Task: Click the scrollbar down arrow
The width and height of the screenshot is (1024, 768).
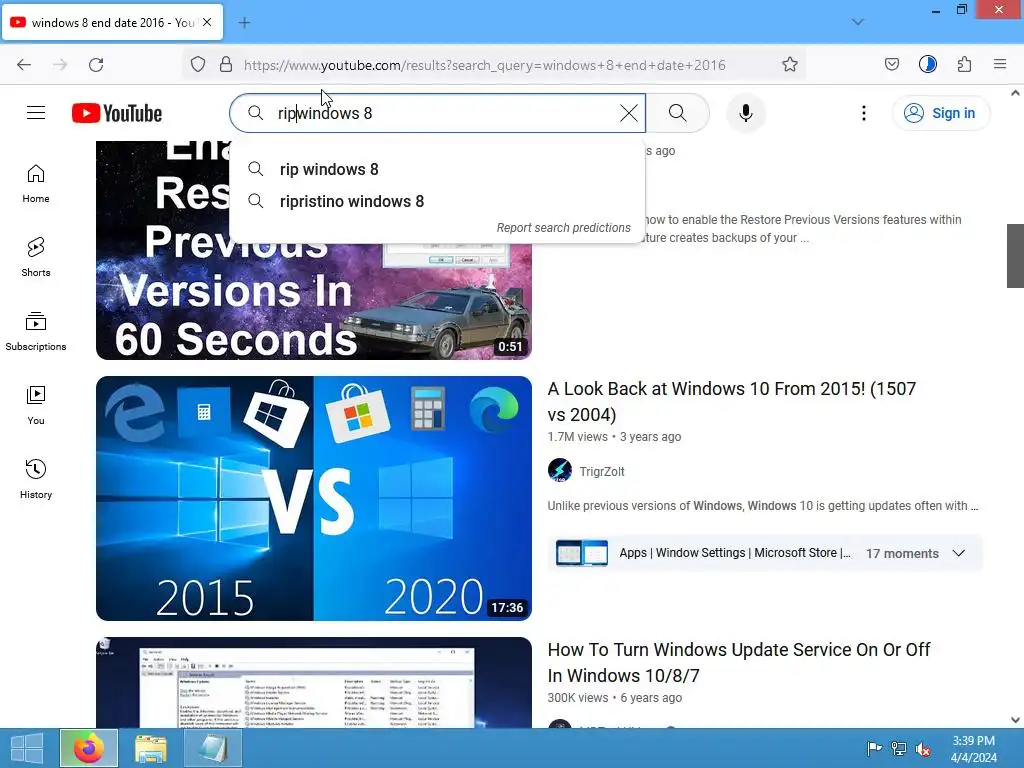Action: (1015, 720)
